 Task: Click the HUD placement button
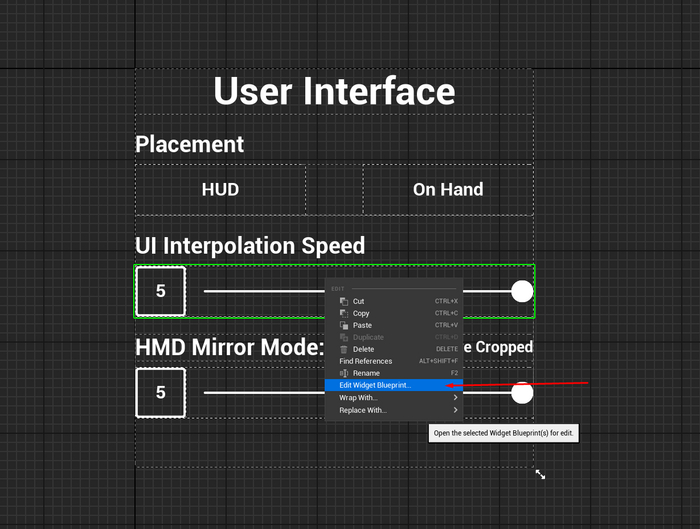point(221,190)
